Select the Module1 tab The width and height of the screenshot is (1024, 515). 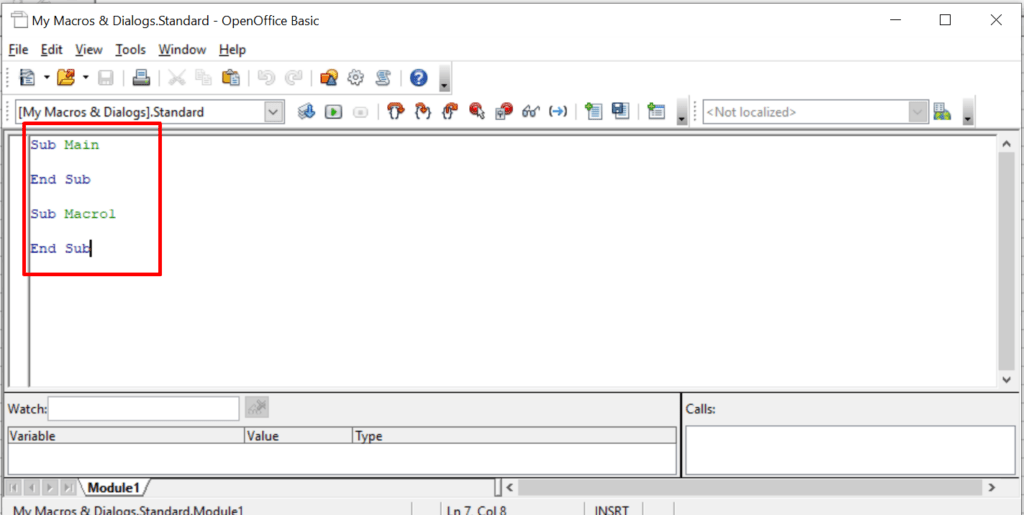[x=114, y=488]
